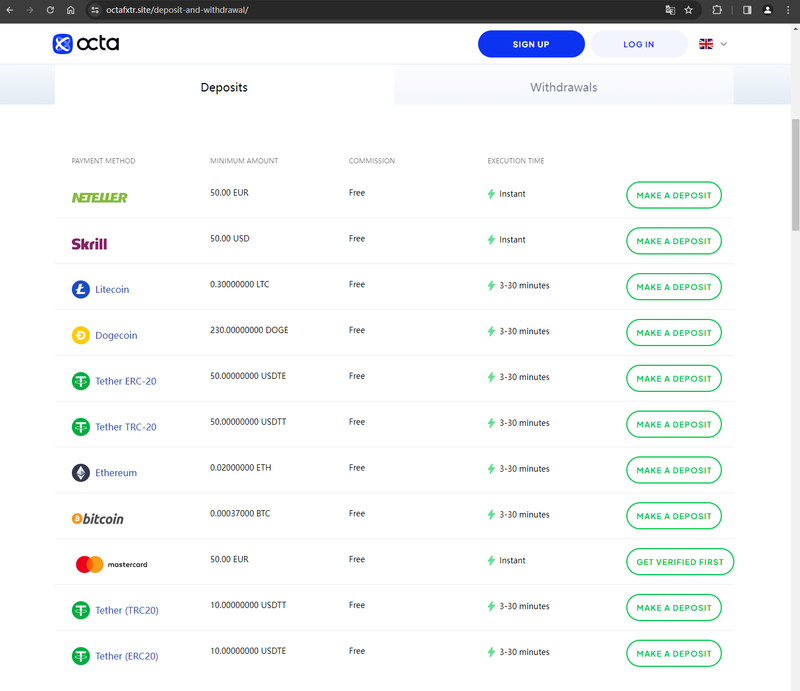Click the bitcoin logo
Viewport: 800px width, 691px height.
[x=97, y=519]
